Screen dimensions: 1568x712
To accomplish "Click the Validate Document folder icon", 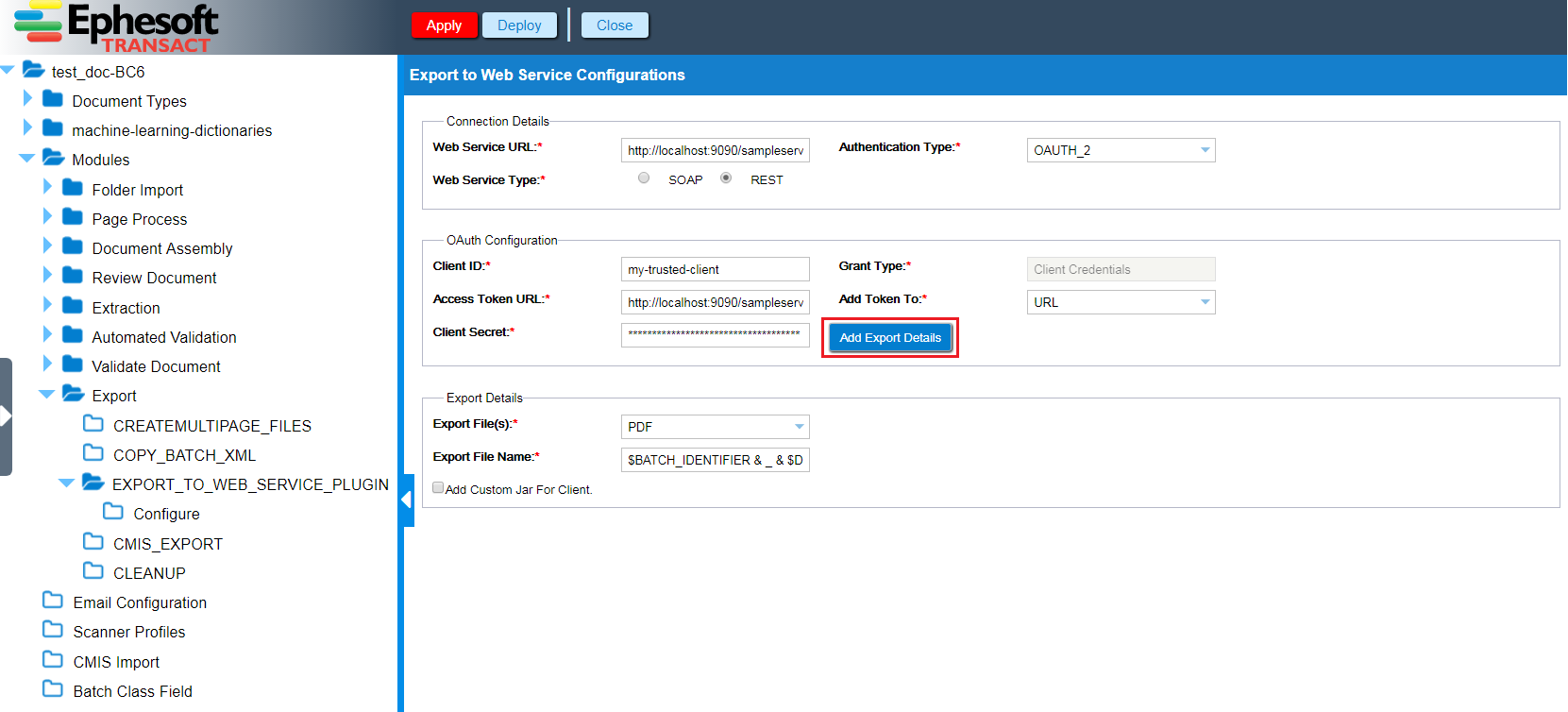I will click(x=73, y=364).
